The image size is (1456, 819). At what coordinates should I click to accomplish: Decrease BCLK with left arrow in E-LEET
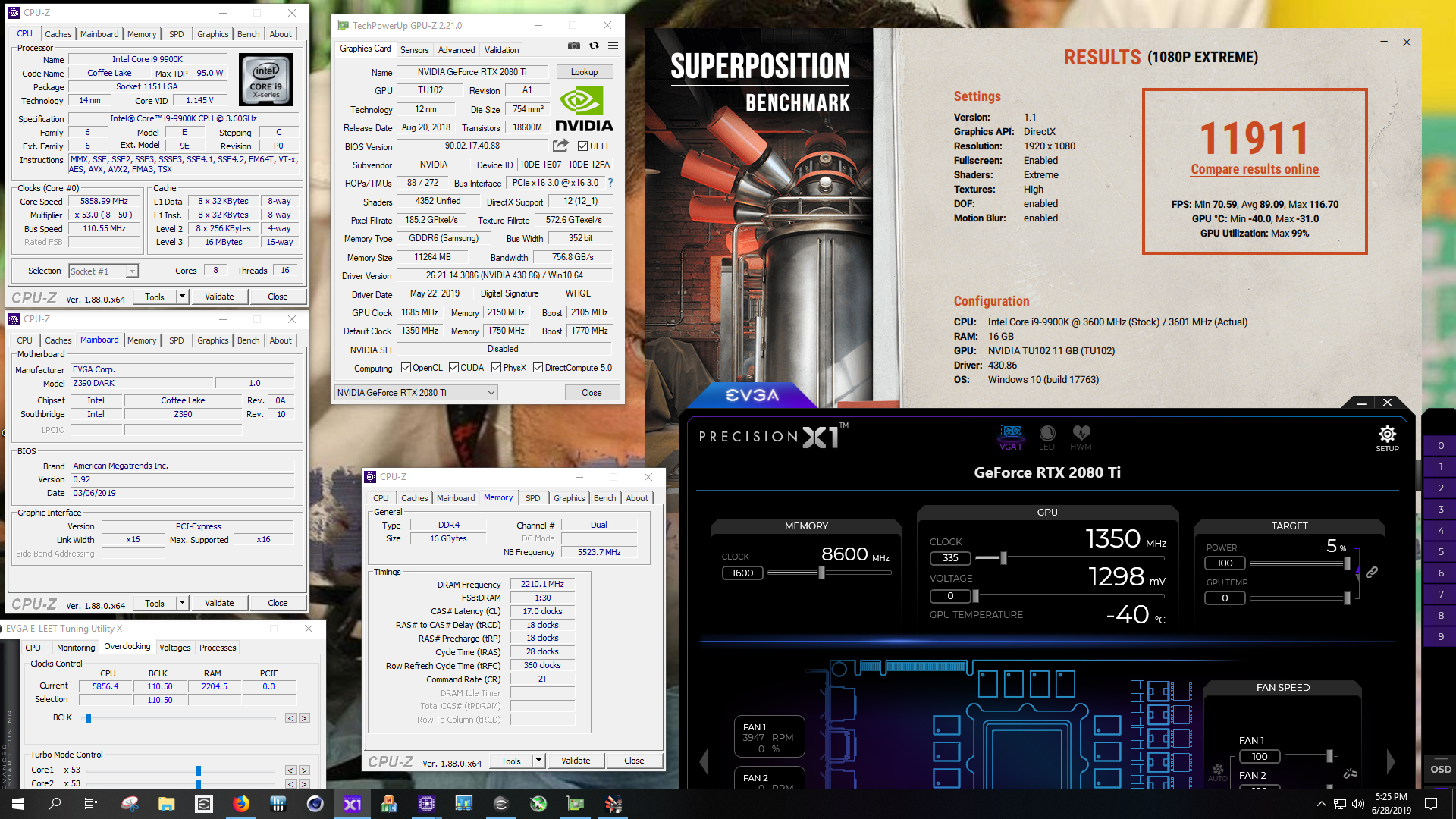290,718
